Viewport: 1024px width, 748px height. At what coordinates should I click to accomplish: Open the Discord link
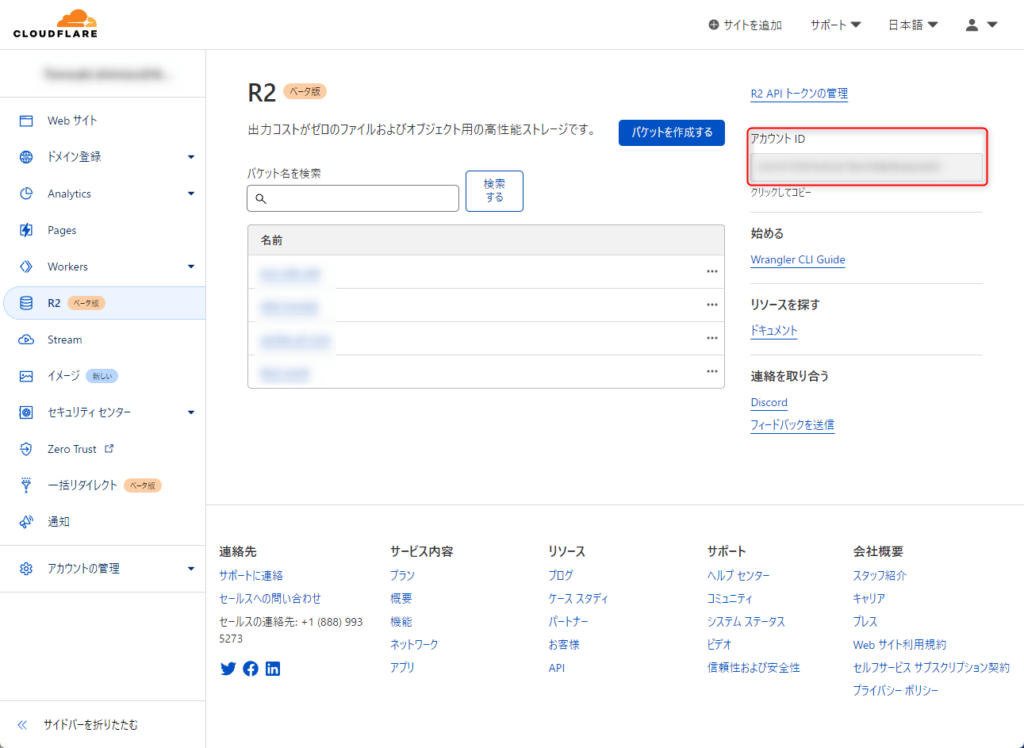769,402
